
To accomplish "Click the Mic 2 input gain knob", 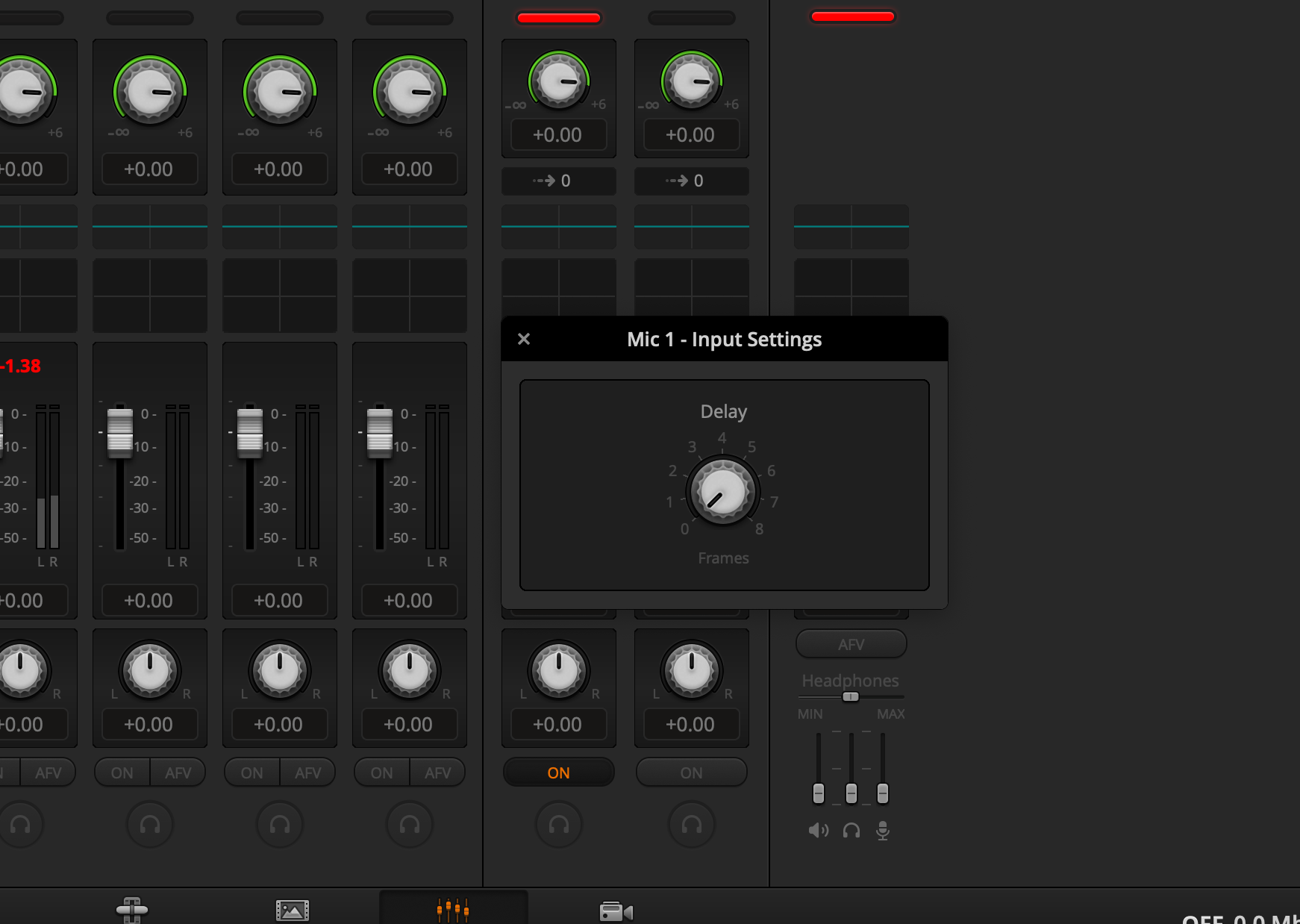I will pyautogui.click(x=692, y=80).
